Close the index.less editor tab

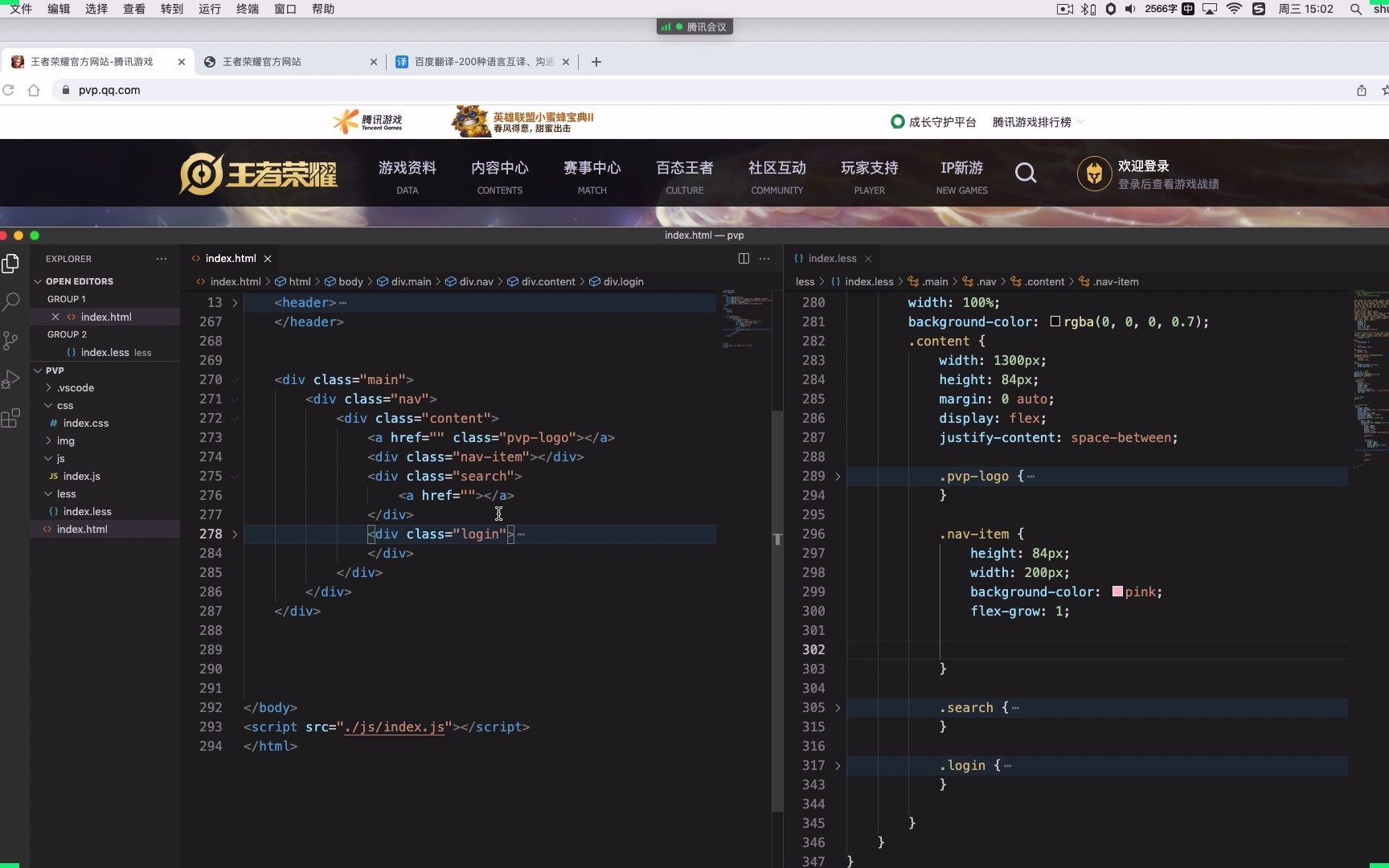click(868, 259)
